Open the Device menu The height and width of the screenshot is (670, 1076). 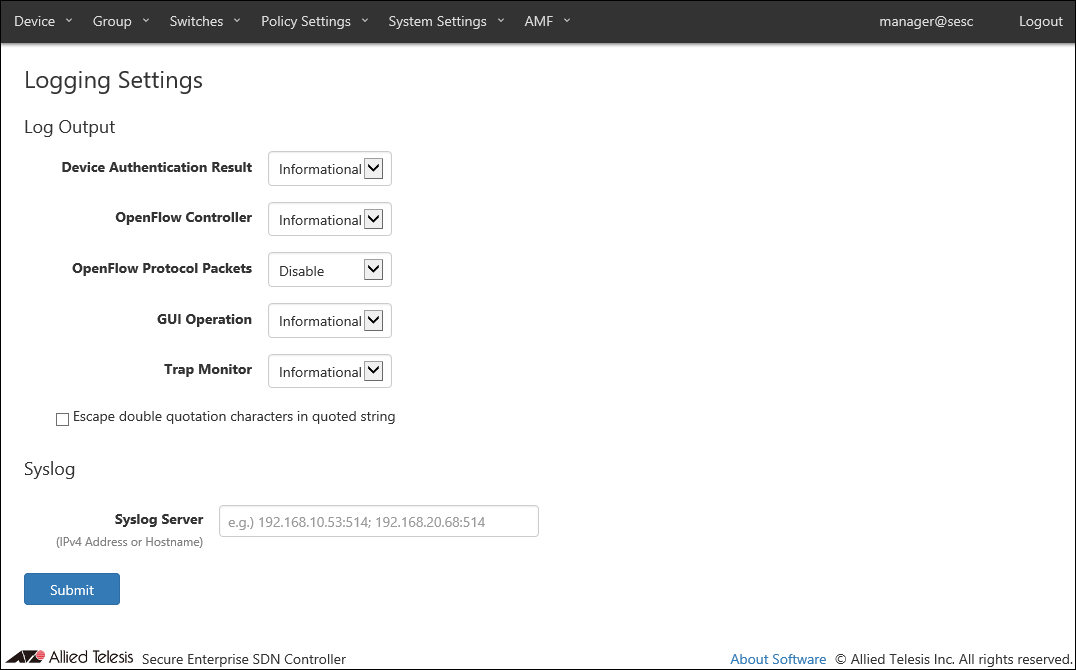click(43, 21)
